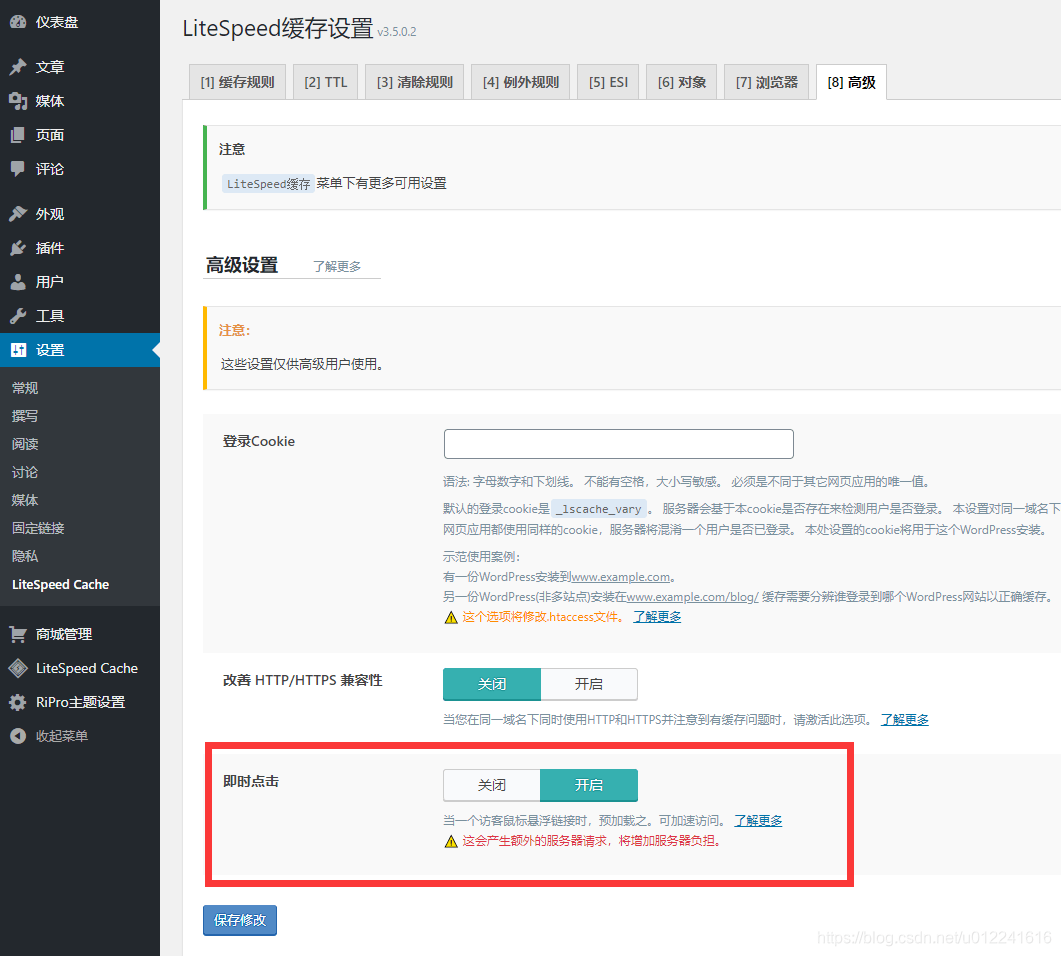Open 讨论 settings submenu
Screen dimensions: 1061x956
point(25,472)
